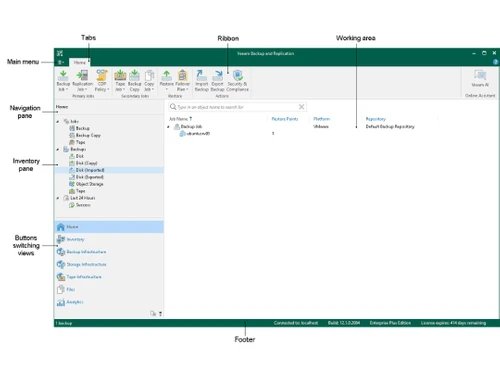Click the object name search field

pos(237,107)
